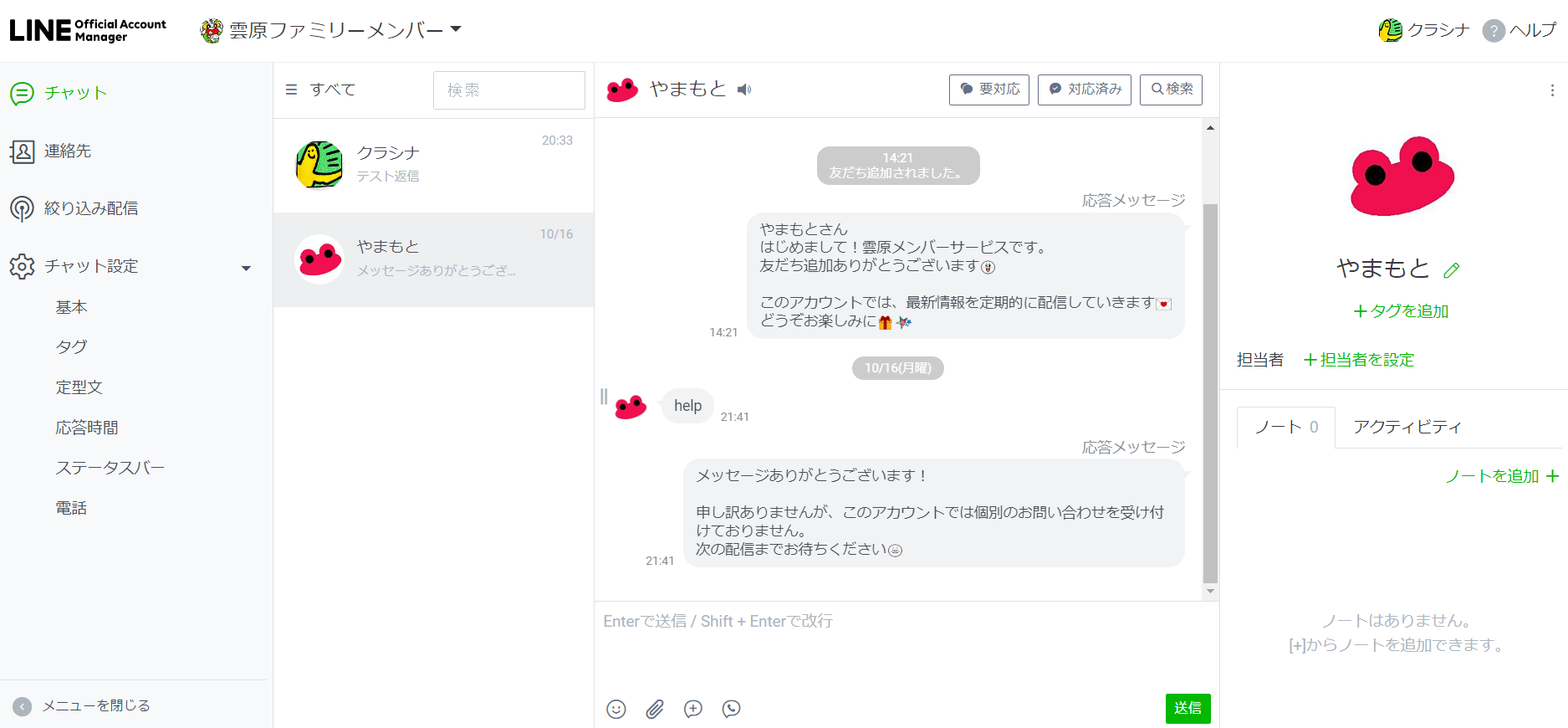Click the ノートを追加 link
Image resolution: width=1568 pixels, height=728 pixels.
[1502, 476]
